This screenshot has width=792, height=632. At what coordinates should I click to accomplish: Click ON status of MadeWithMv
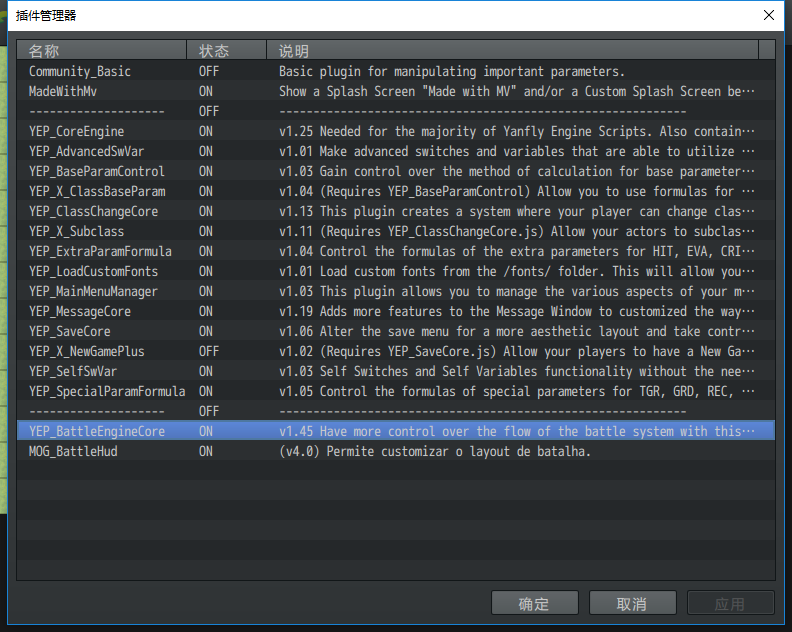[206, 91]
